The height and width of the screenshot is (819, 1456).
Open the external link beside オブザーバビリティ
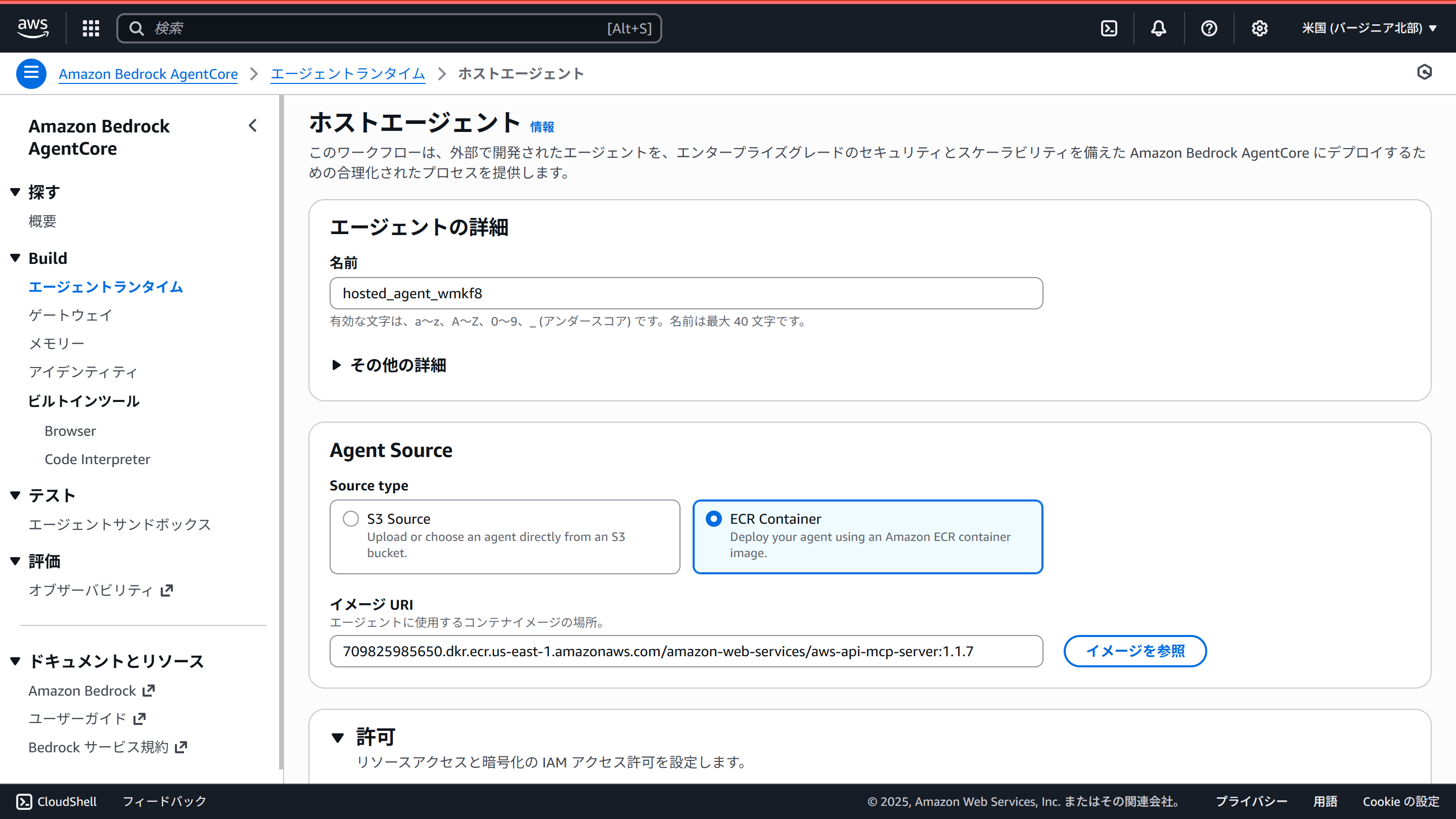pos(167,590)
